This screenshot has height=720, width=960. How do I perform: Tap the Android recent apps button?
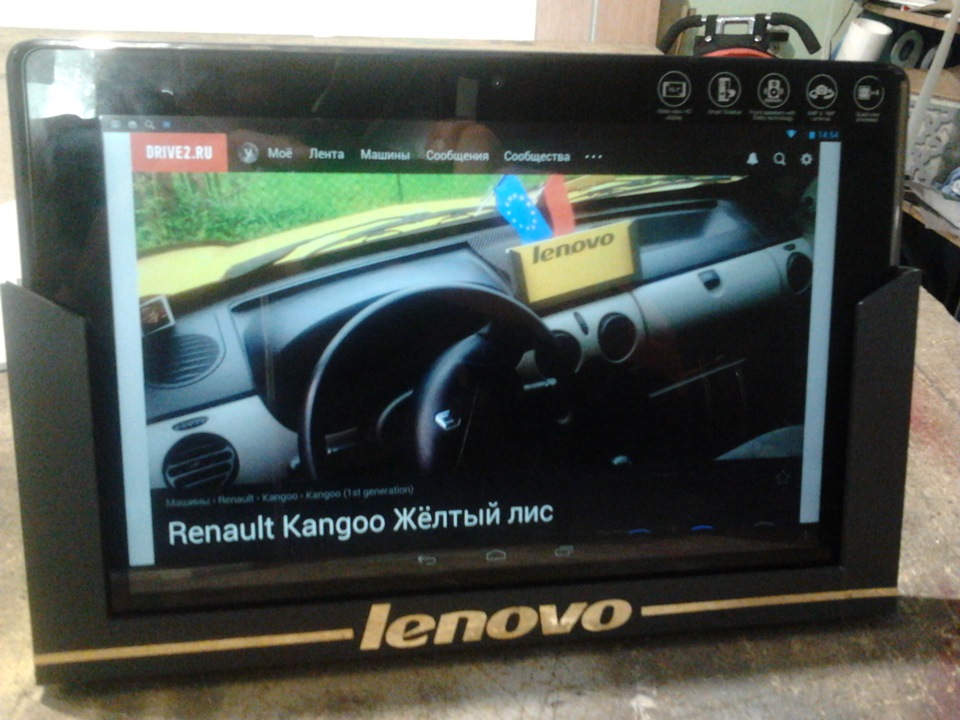pos(564,552)
